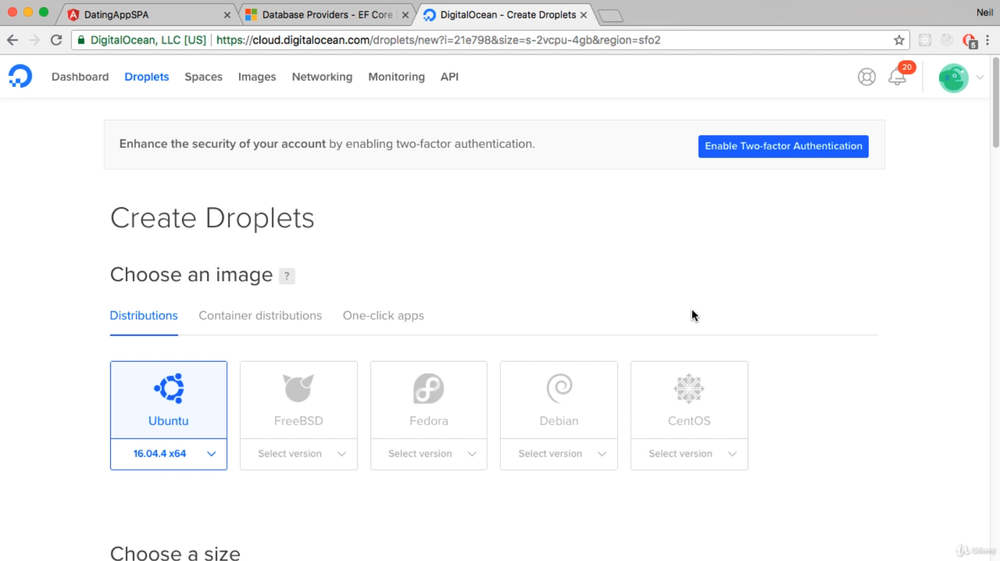This screenshot has height=561, width=1000.
Task: Go to the Dashboard nav item
Action: point(80,76)
